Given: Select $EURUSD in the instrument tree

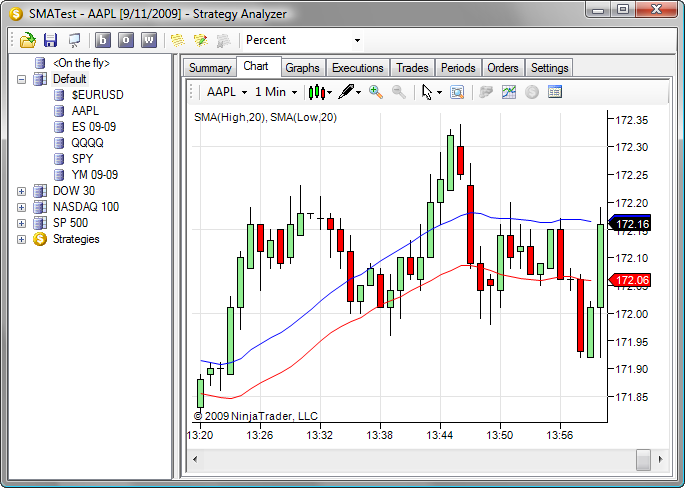Looking at the screenshot, I should pyautogui.click(x=98, y=95).
